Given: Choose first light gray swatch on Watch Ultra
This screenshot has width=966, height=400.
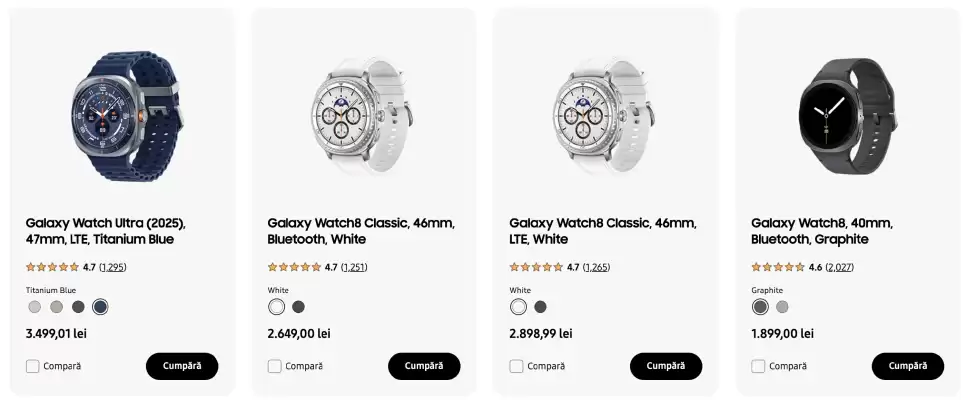Looking at the screenshot, I should [35, 307].
